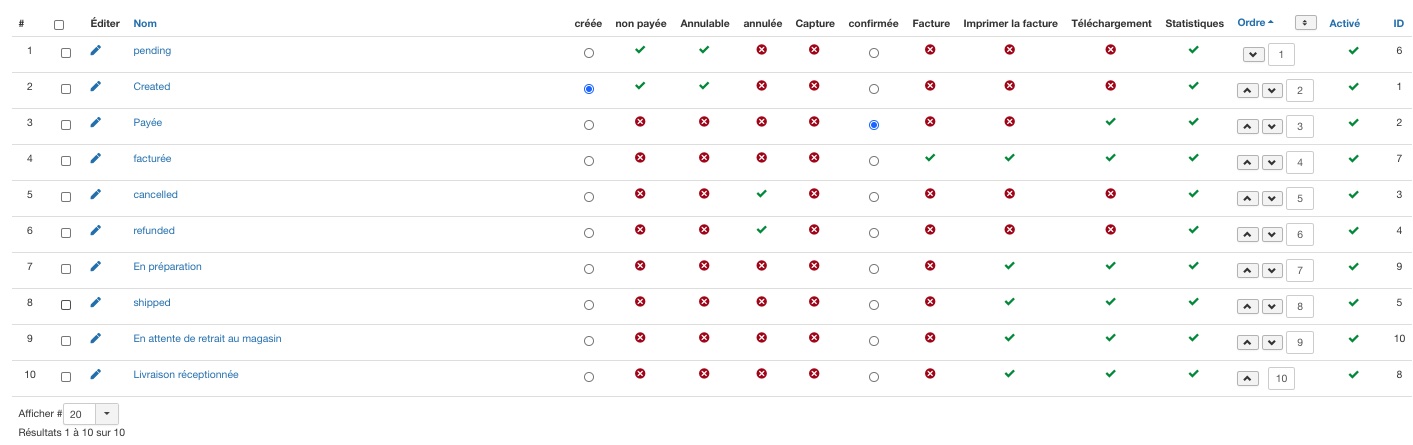The height and width of the screenshot is (445, 1413).
Task: Toggle the Téléchargement check for facturée
Action: [x=1110, y=158]
